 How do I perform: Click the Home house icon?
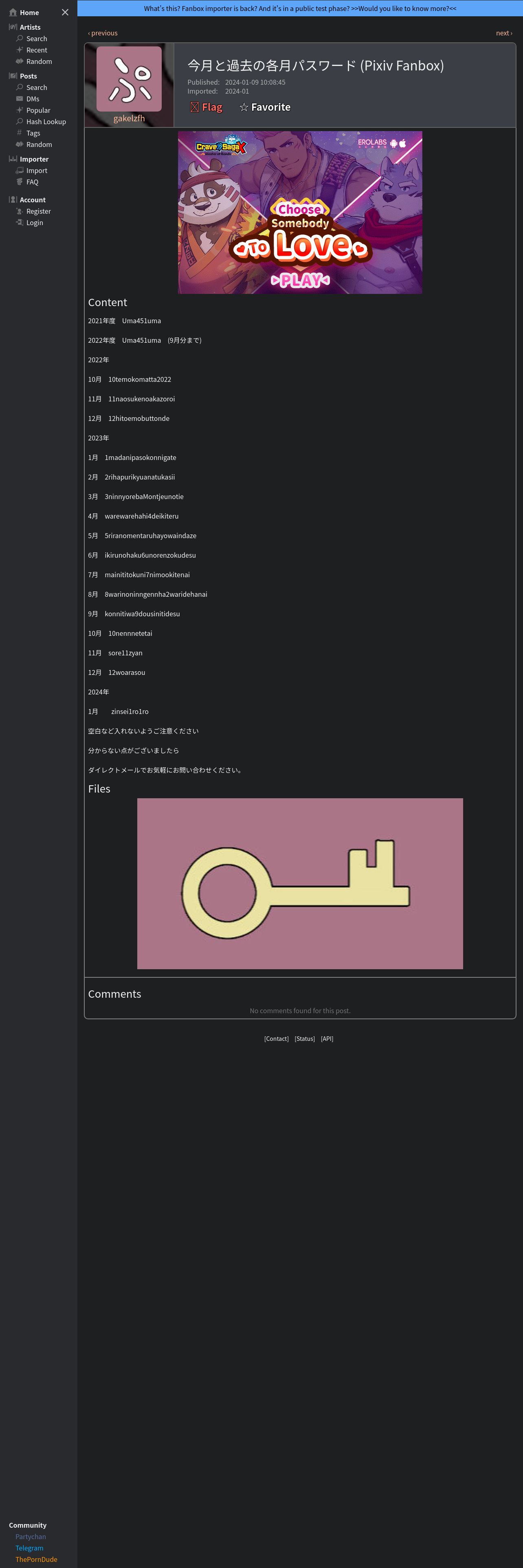coord(13,12)
